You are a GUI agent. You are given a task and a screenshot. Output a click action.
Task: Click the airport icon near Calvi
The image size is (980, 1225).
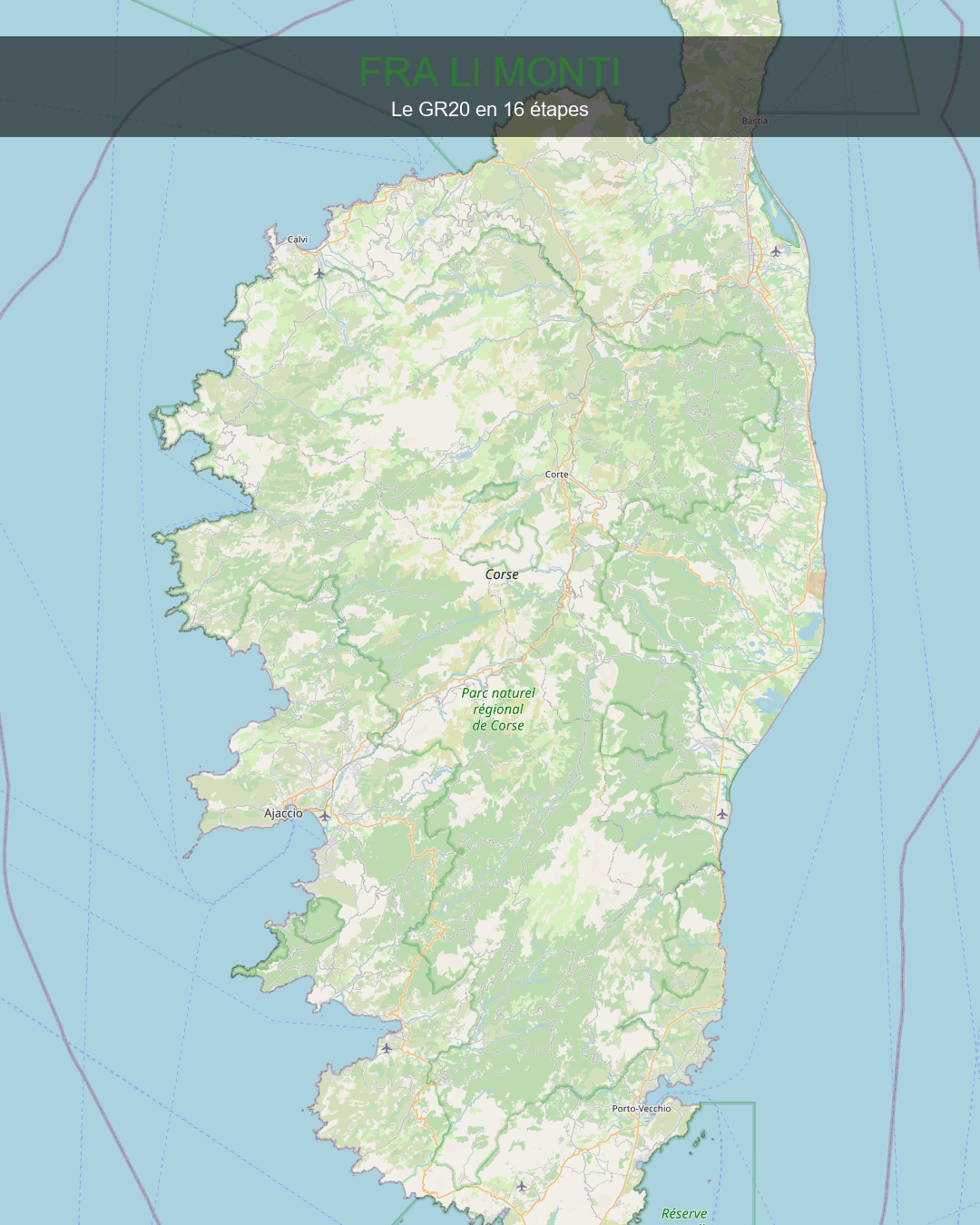tap(318, 272)
